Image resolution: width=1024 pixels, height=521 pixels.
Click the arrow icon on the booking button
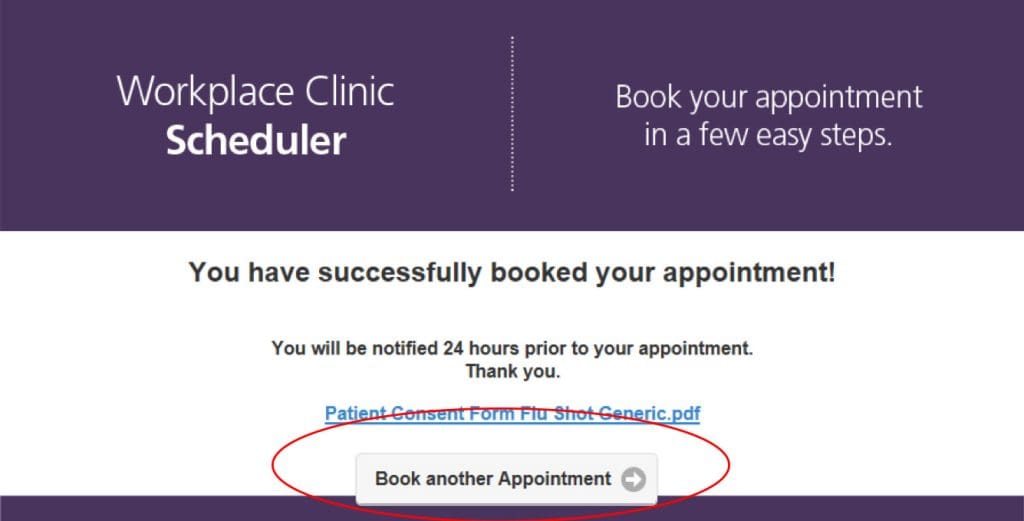coord(633,479)
